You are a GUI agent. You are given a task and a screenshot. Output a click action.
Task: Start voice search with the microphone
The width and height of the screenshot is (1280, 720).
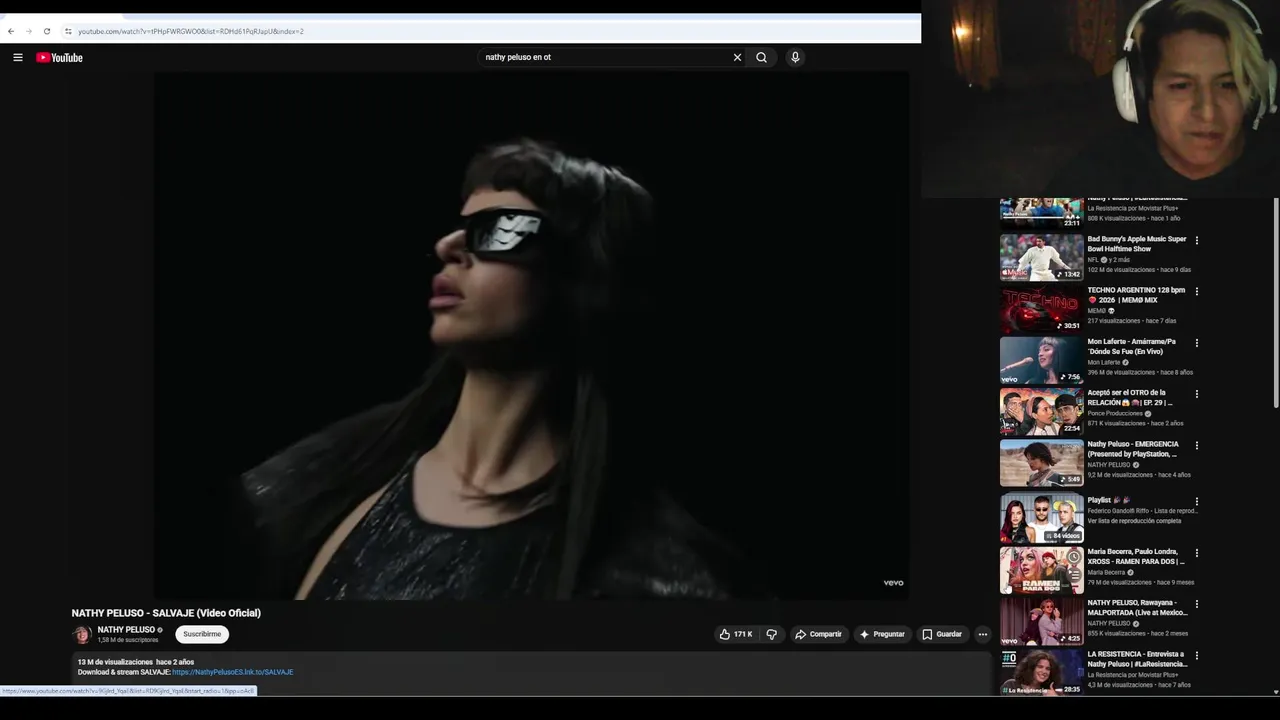pos(795,57)
